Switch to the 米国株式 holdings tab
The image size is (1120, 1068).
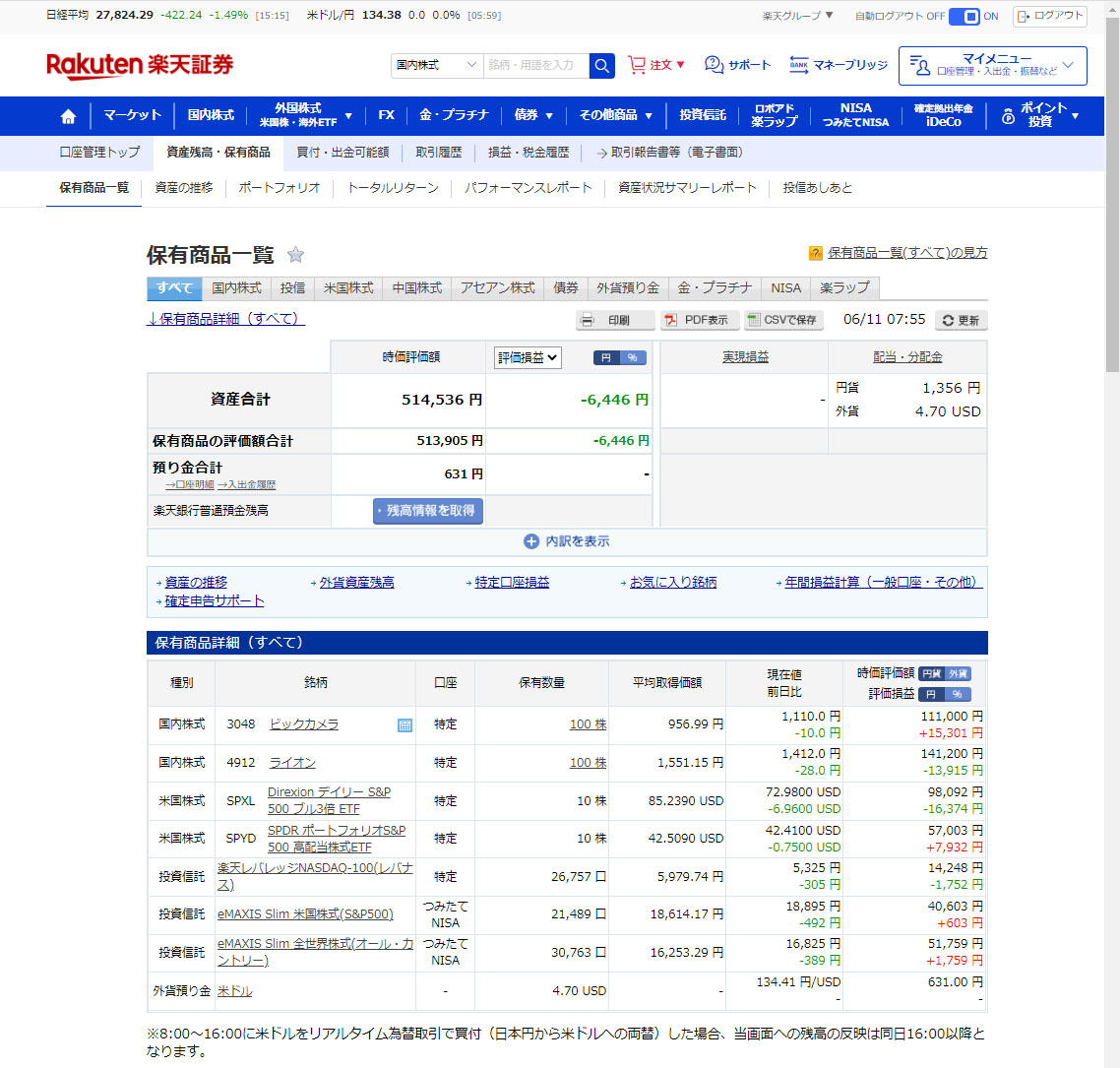(x=348, y=288)
